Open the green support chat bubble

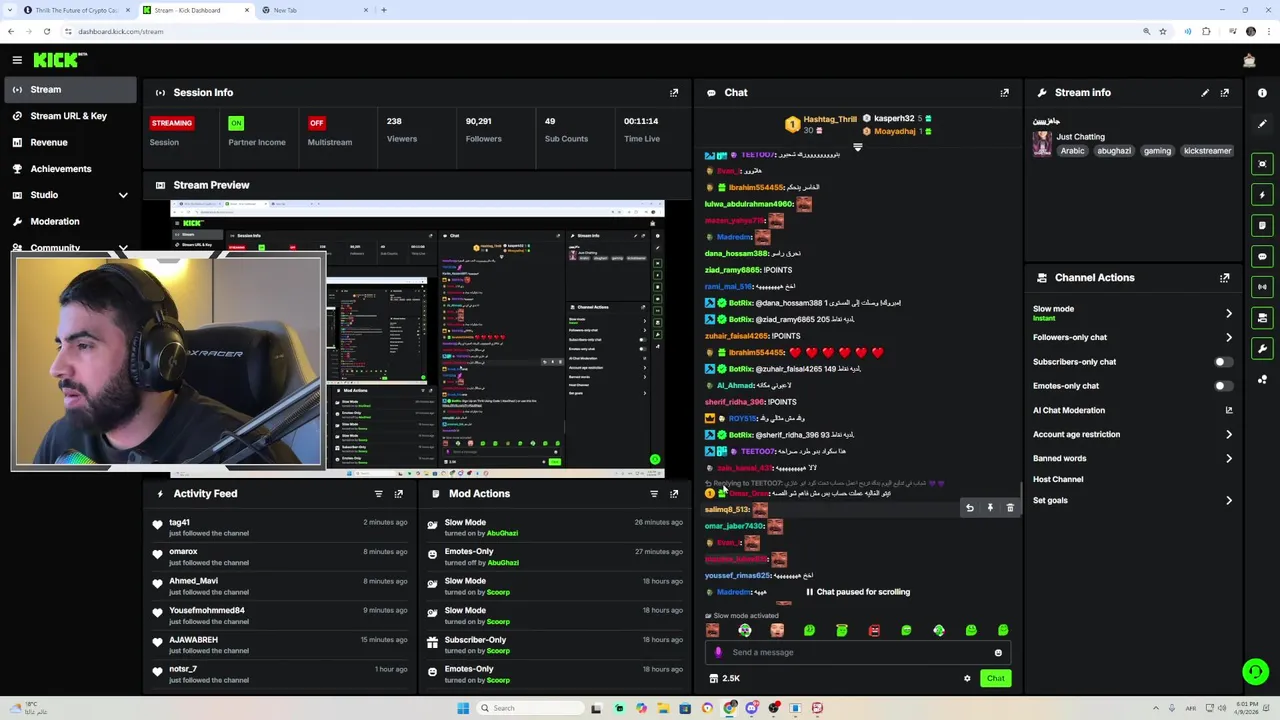[1255, 671]
